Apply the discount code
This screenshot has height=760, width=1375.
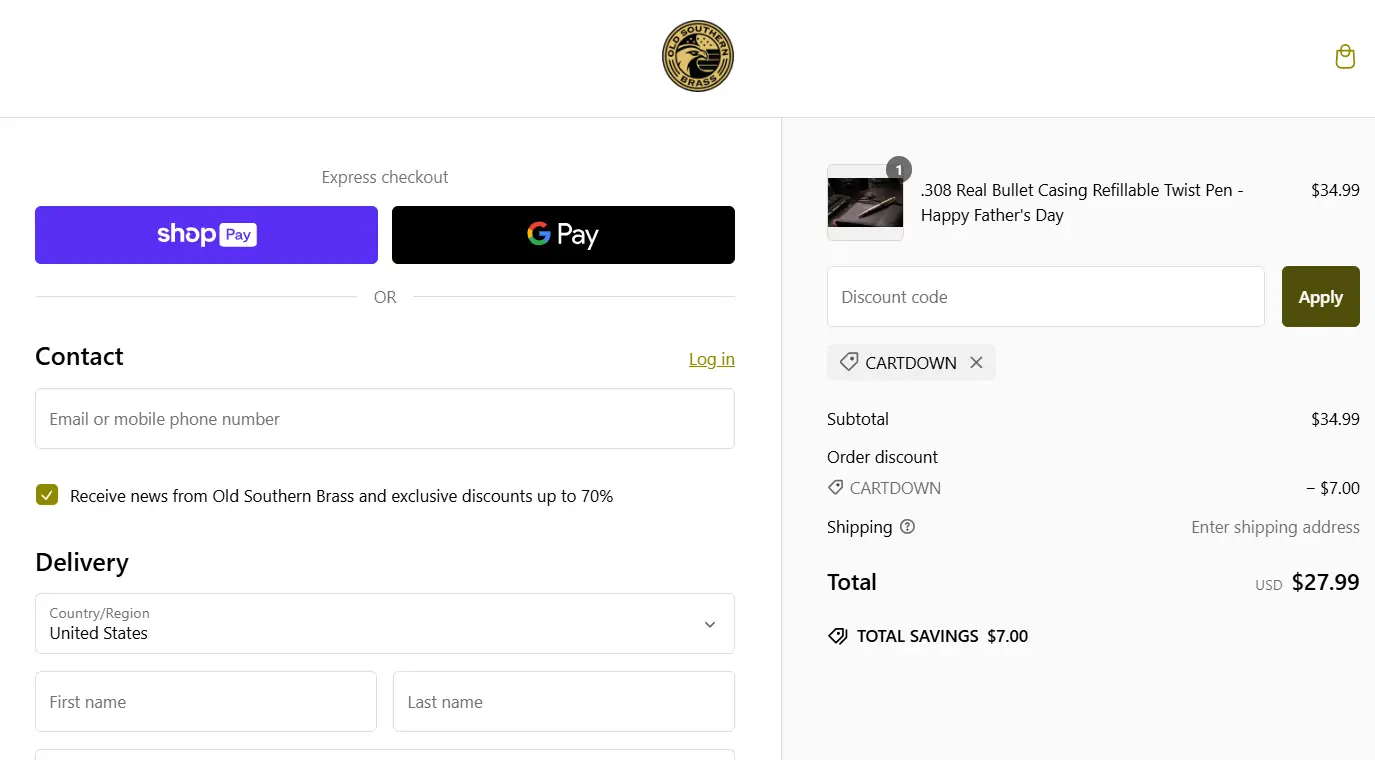coord(1320,297)
